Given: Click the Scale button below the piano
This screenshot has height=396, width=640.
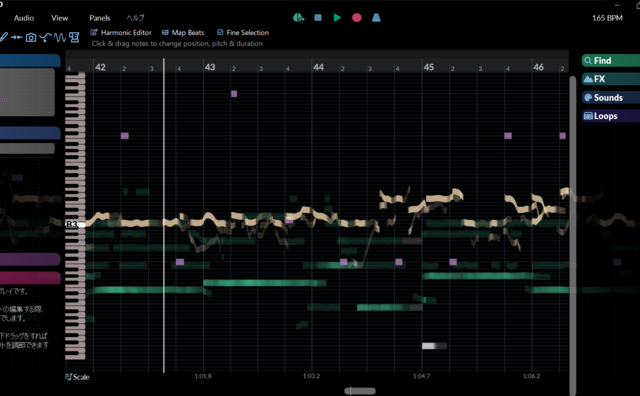Looking at the screenshot, I should coord(77,377).
